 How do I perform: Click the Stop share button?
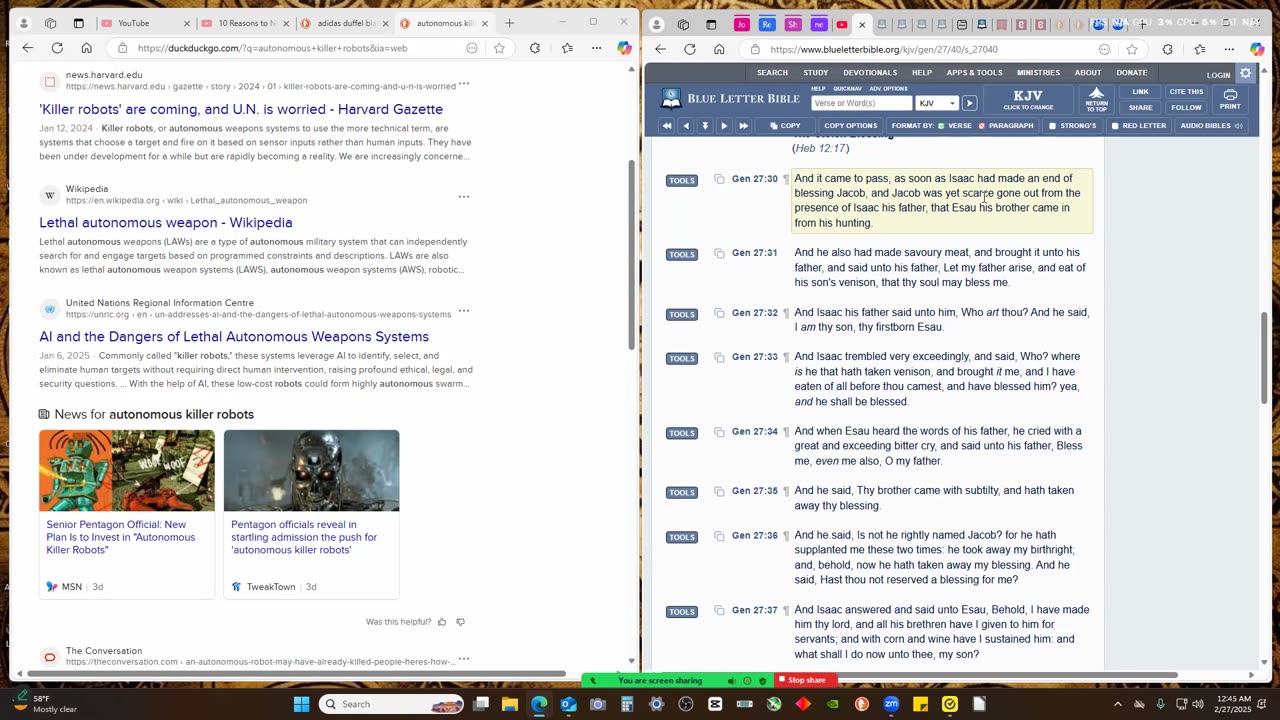tap(802, 681)
